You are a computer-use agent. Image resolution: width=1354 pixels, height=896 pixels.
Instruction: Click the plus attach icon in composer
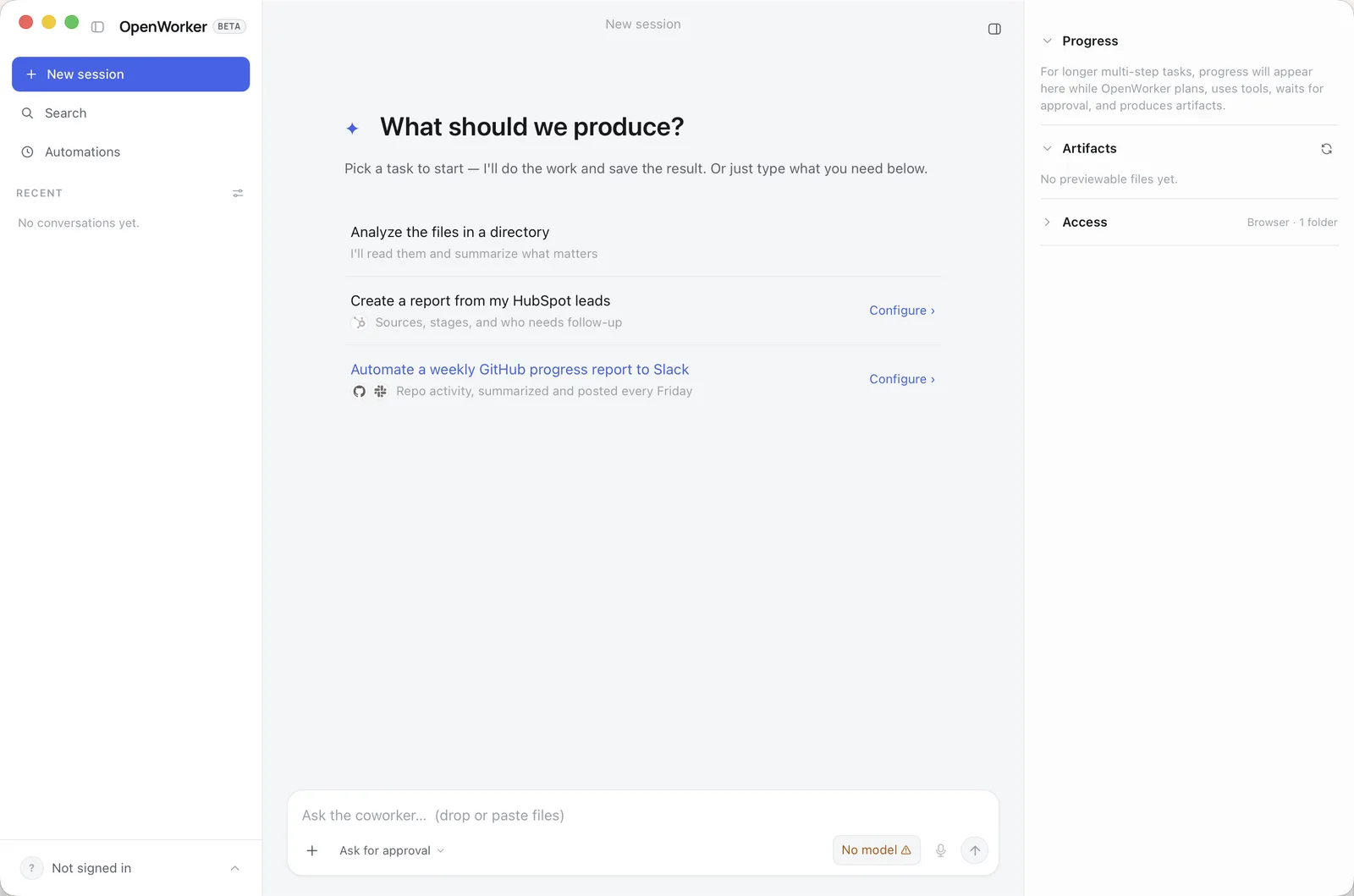(x=312, y=850)
